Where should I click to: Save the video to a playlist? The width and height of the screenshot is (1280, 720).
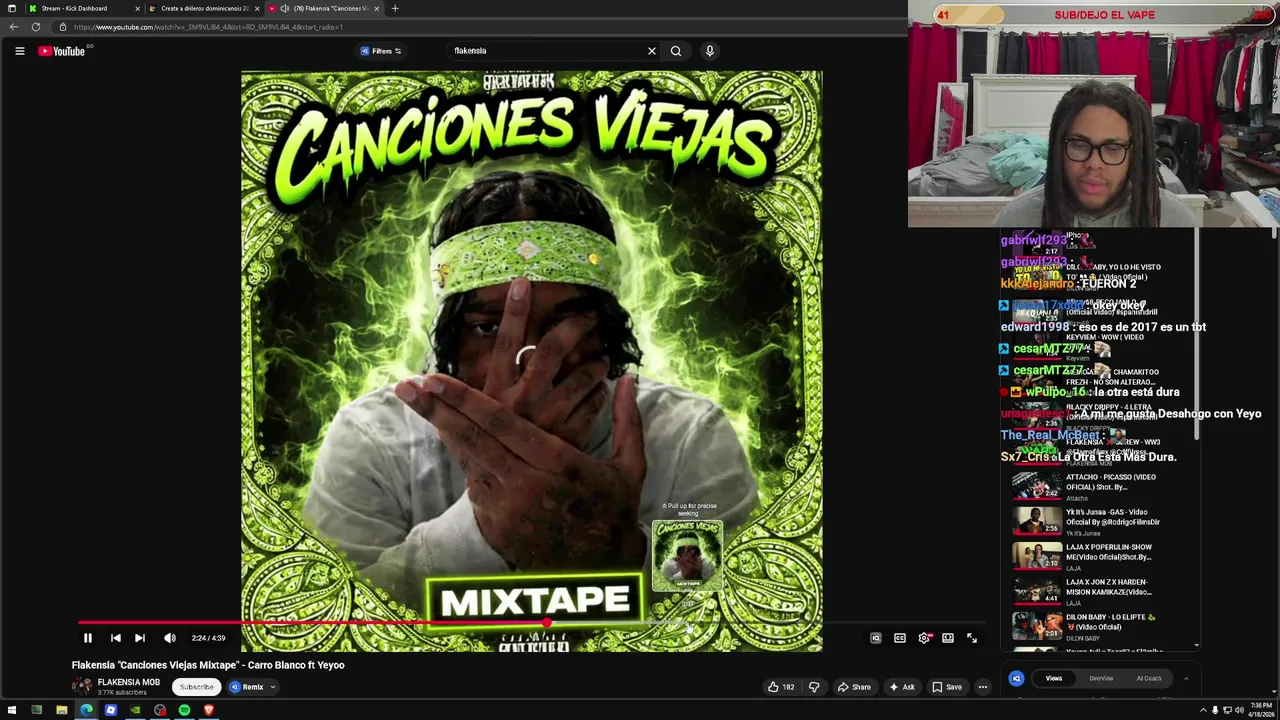947,687
